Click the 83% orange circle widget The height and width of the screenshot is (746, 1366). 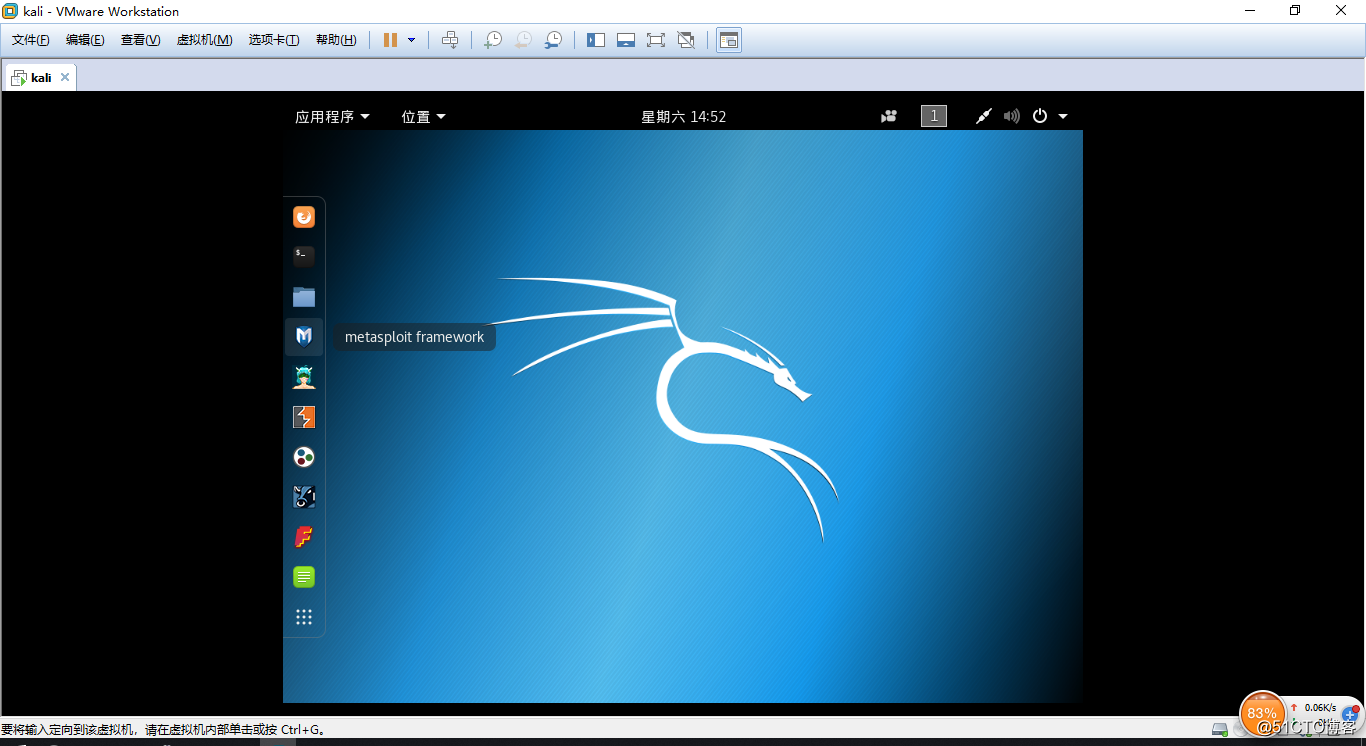tap(1261, 714)
